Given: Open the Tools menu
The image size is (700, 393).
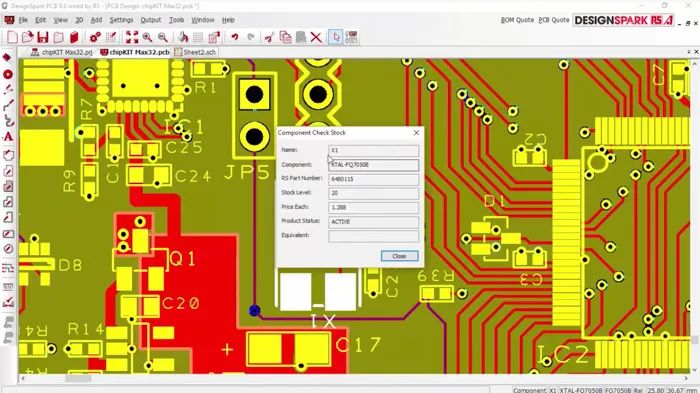Looking at the screenshot, I should click(176, 20).
